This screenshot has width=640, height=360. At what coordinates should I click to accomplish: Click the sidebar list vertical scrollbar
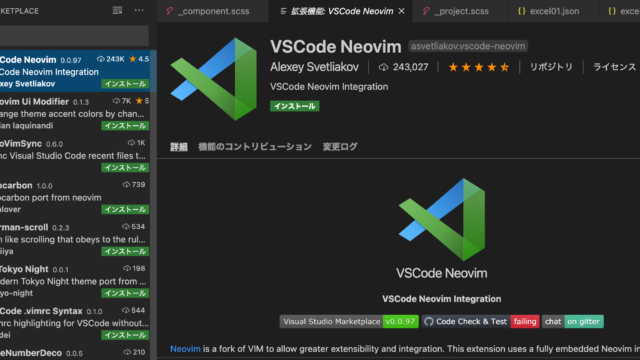tap(153, 204)
